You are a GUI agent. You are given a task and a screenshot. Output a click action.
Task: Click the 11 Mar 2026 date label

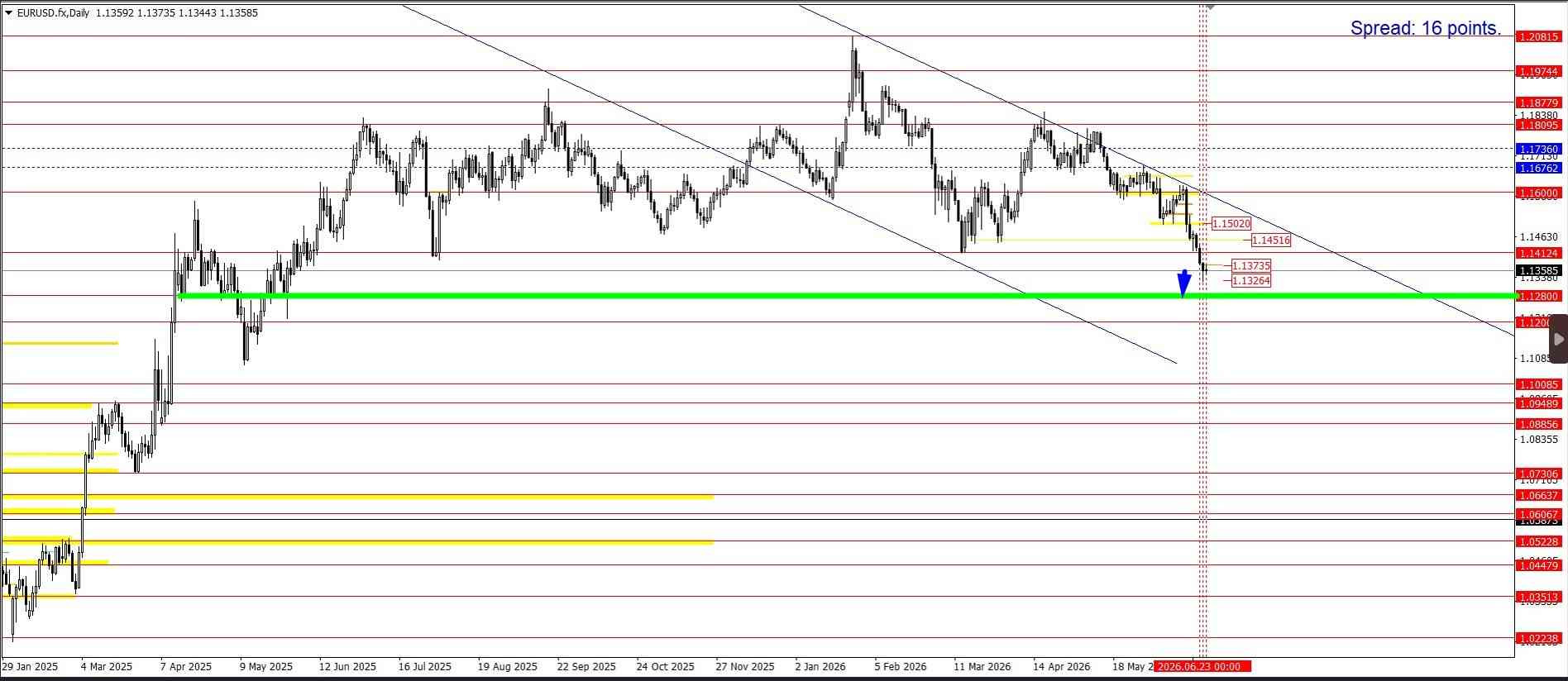(x=982, y=667)
